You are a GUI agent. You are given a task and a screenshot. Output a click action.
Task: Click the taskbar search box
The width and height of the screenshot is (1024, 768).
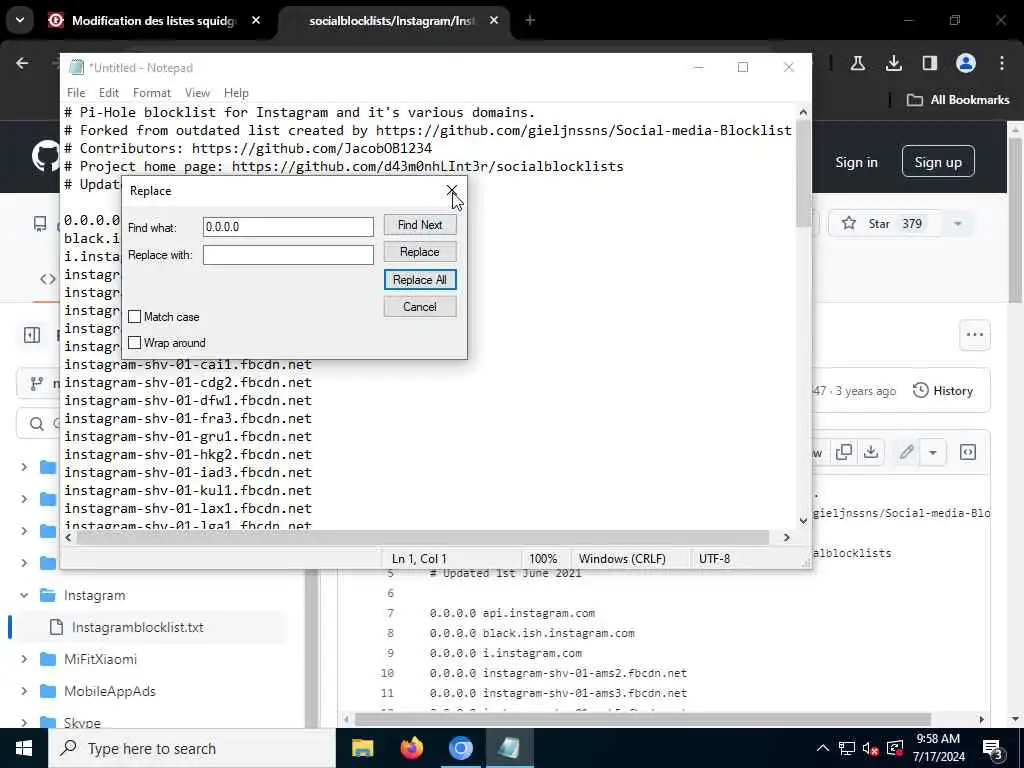pyautogui.click(x=192, y=748)
